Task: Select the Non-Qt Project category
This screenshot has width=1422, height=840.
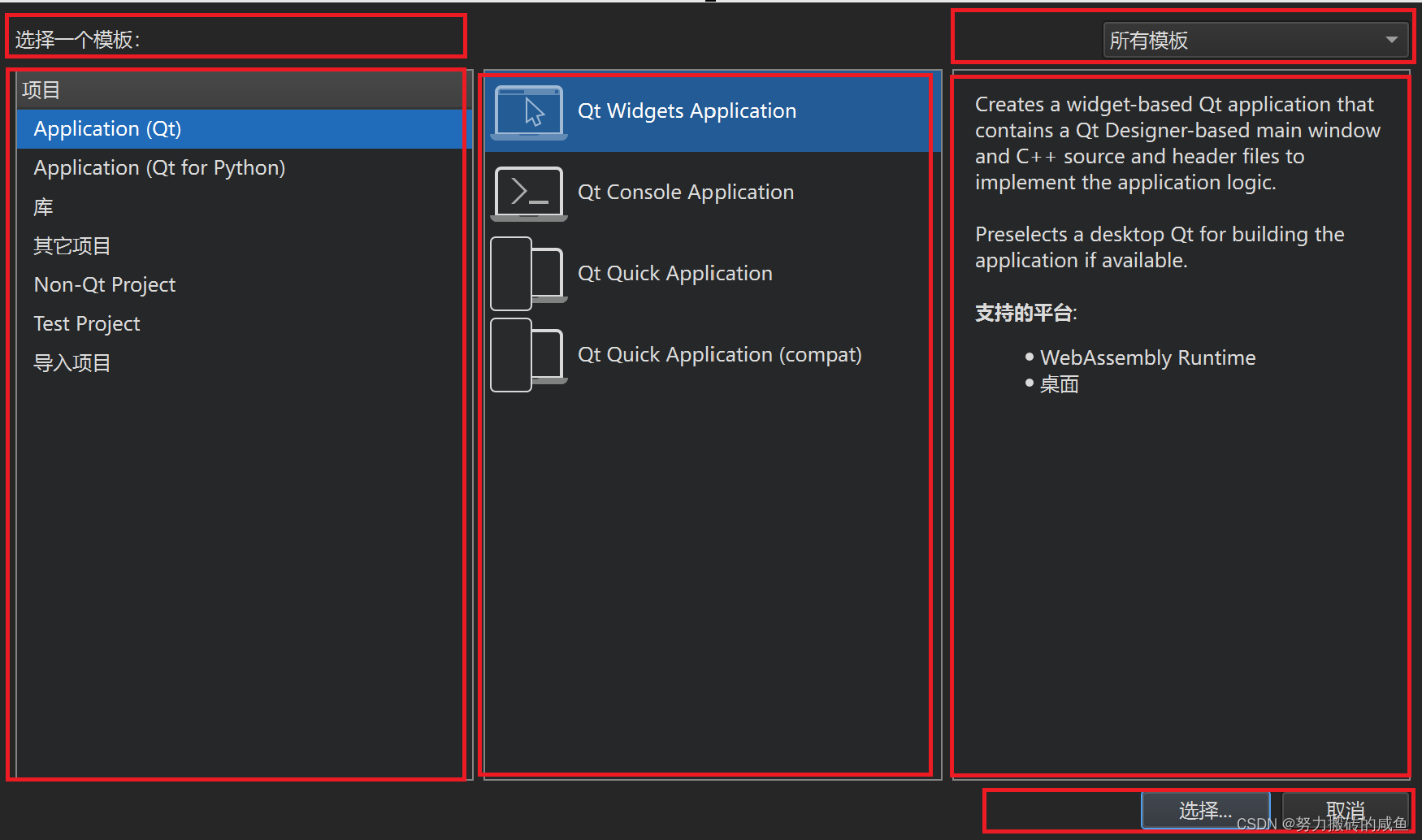Action: pos(244,285)
